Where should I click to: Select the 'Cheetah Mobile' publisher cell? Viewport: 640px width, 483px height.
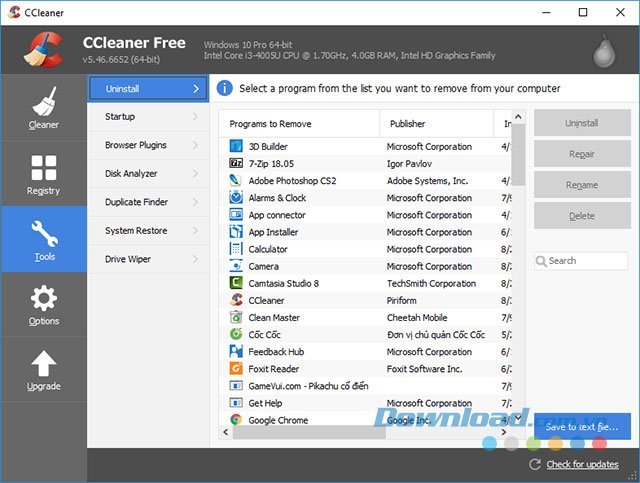(x=417, y=318)
